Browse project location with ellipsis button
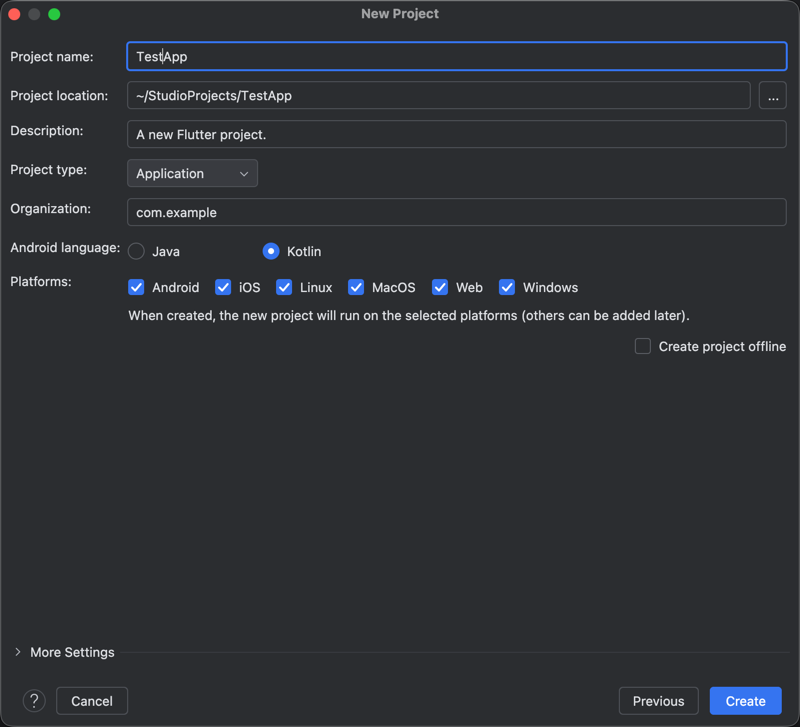The image size is (800, 727). coord(772,95)
